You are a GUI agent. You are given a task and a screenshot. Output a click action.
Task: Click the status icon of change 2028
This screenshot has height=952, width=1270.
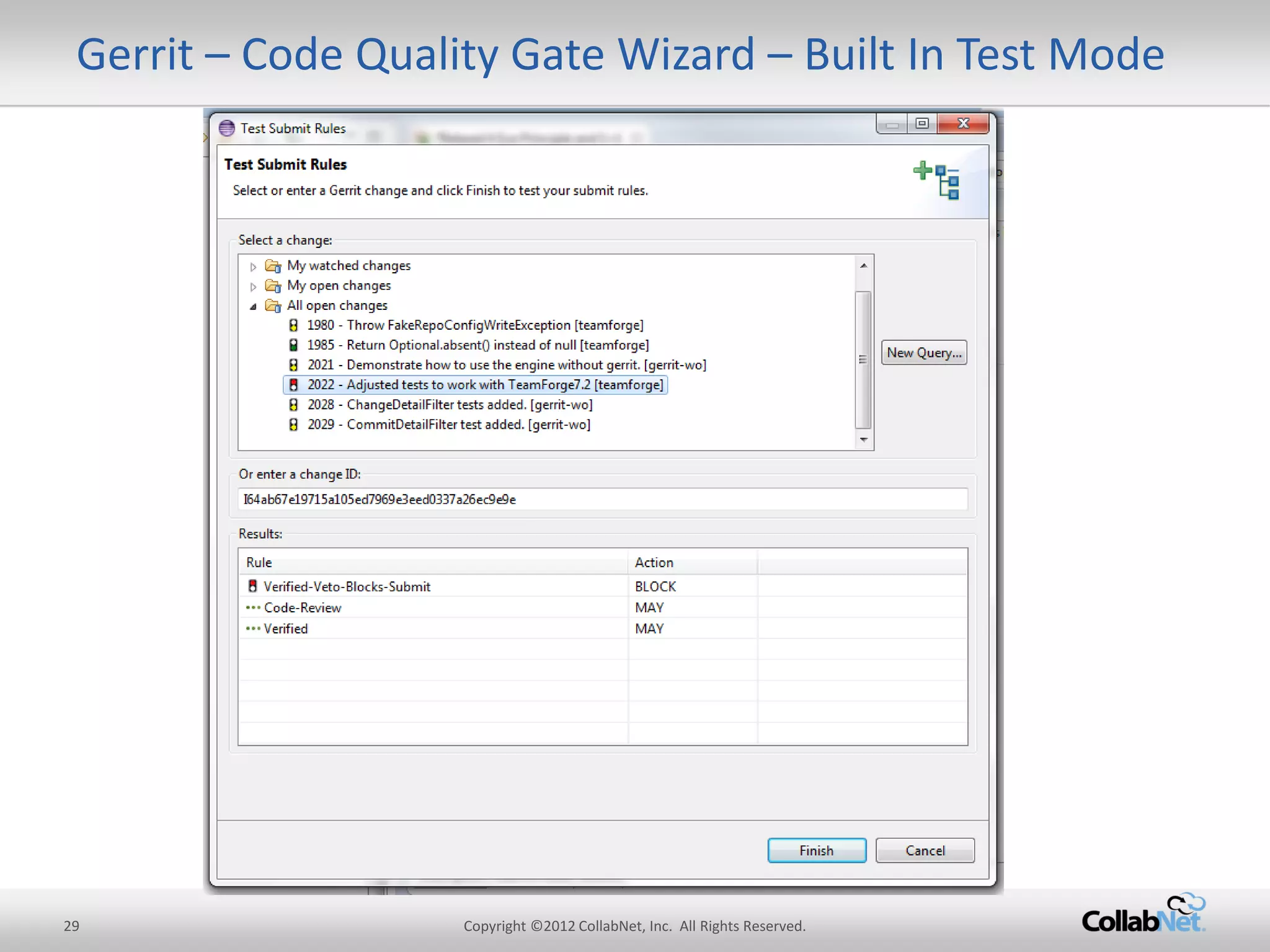coord(294,405)
